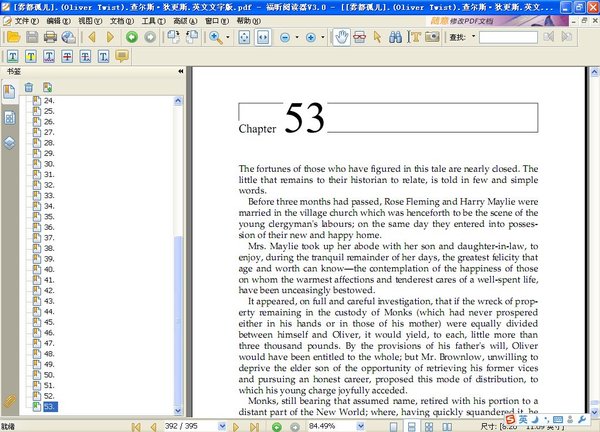Viewport: 600px width, 432px height.
Task: Click the email globe icon in toolbar
Action: pos(69,37)
